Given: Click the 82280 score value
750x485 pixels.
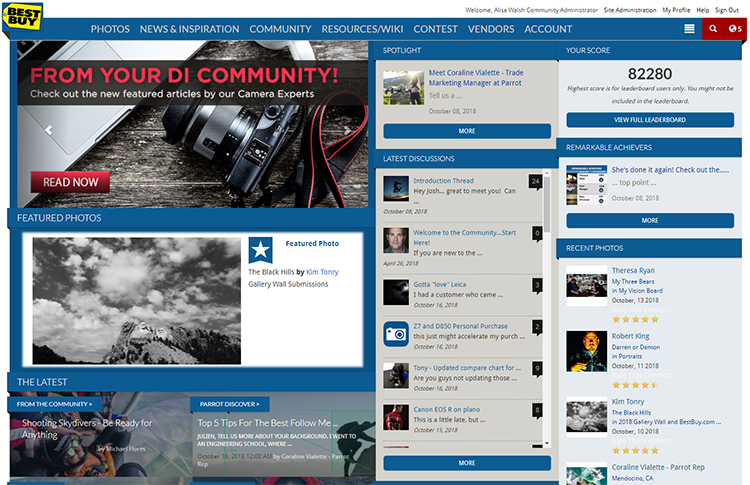Looking at the screenshot, I should pos(650,74).
